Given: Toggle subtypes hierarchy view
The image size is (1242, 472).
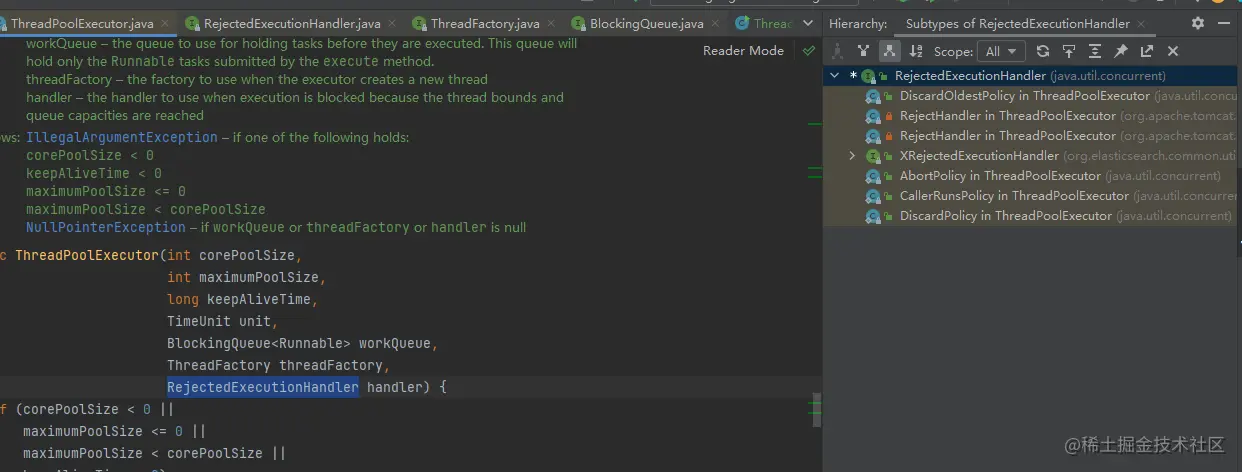Looking at the screenshot, I should click(888, 51).
